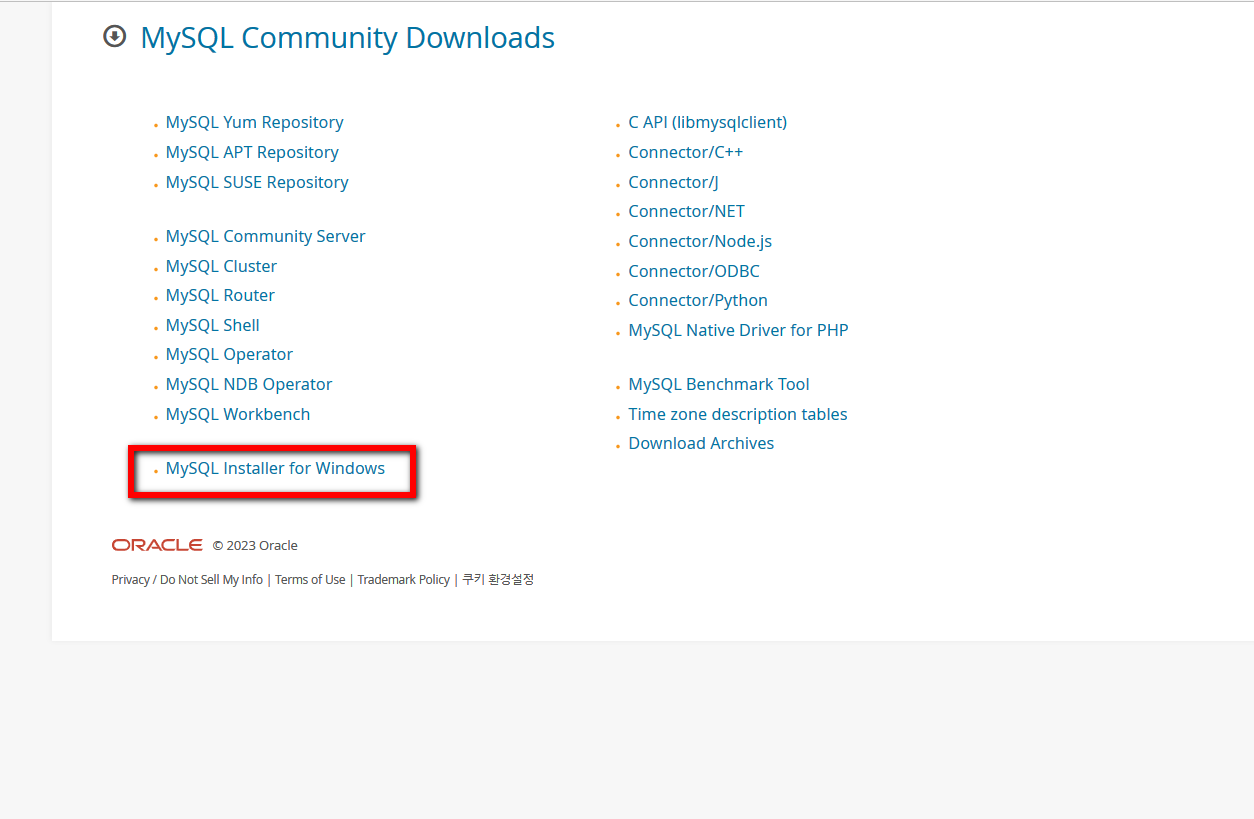
Task: Open MySQL SUSE Repository link
Action: click(257, 183)
